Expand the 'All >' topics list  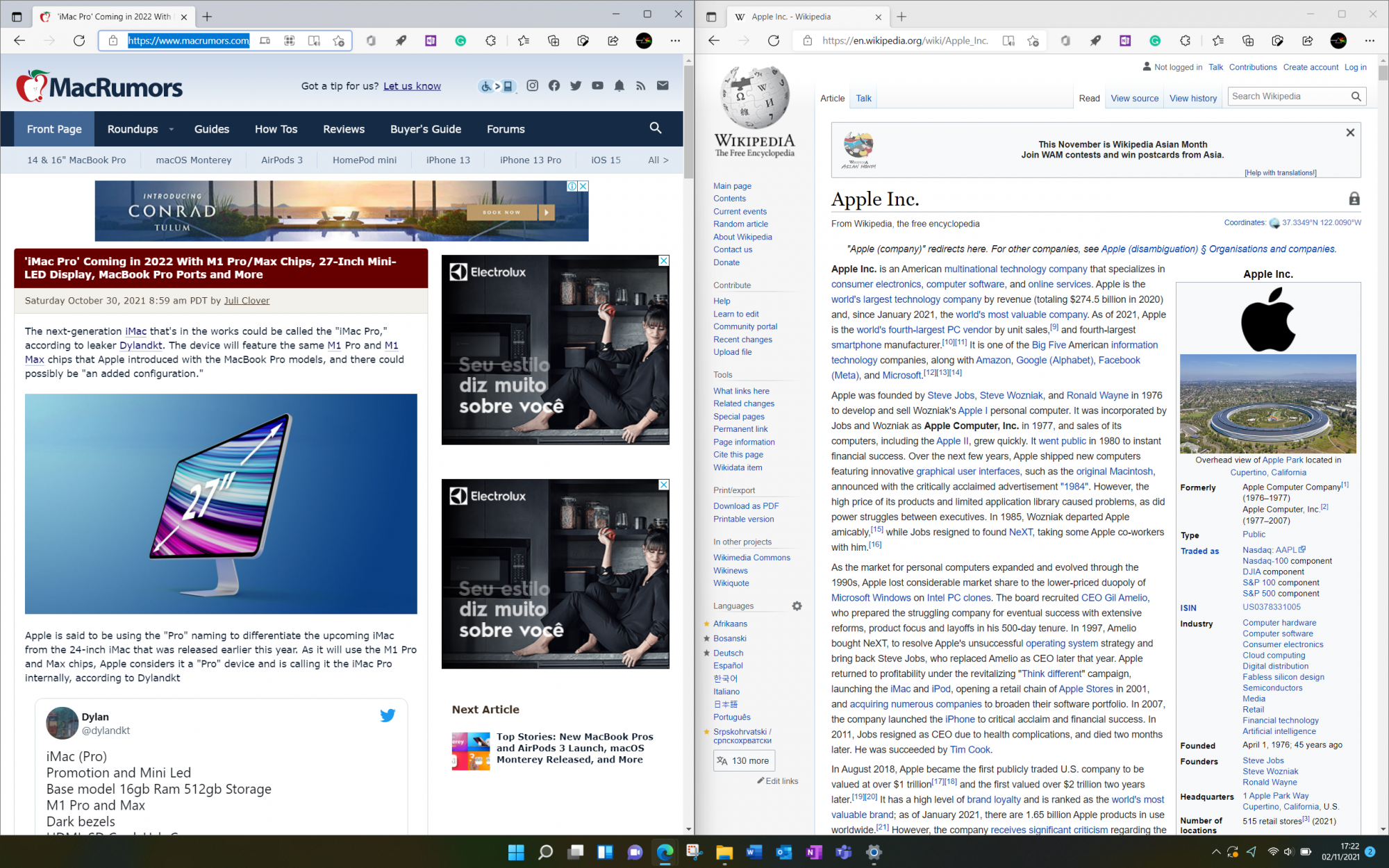(x=658, y=160)
